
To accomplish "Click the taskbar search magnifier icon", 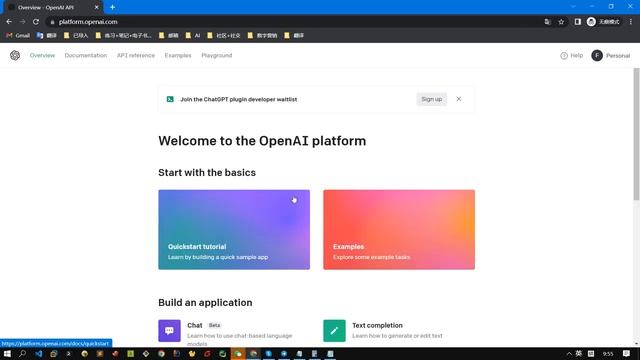I will pyautogui.click(x=22, y=353).
